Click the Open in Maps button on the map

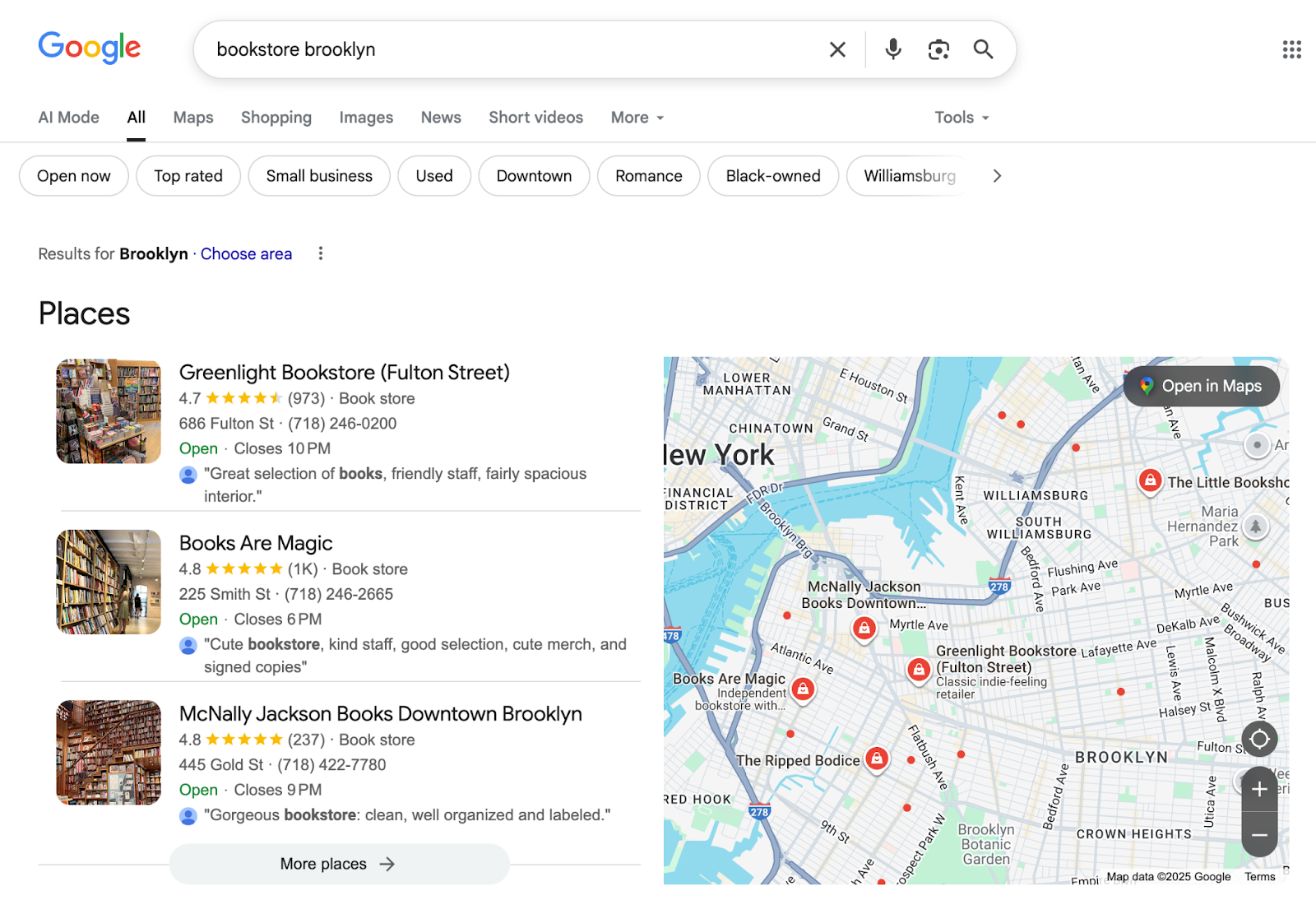tap(1201, 386)
